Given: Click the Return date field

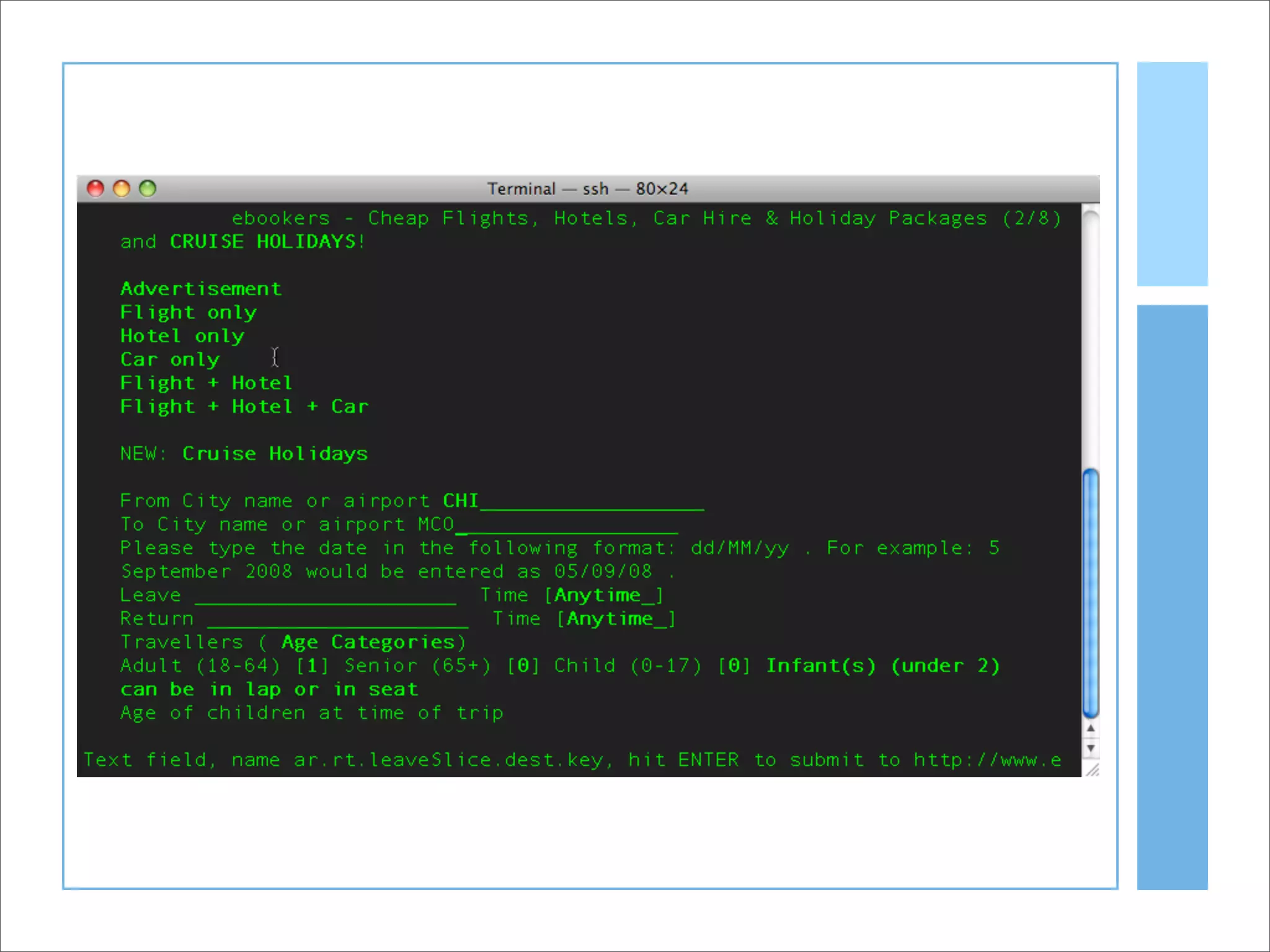Looking at the screenshot, I should pos(338,619).
